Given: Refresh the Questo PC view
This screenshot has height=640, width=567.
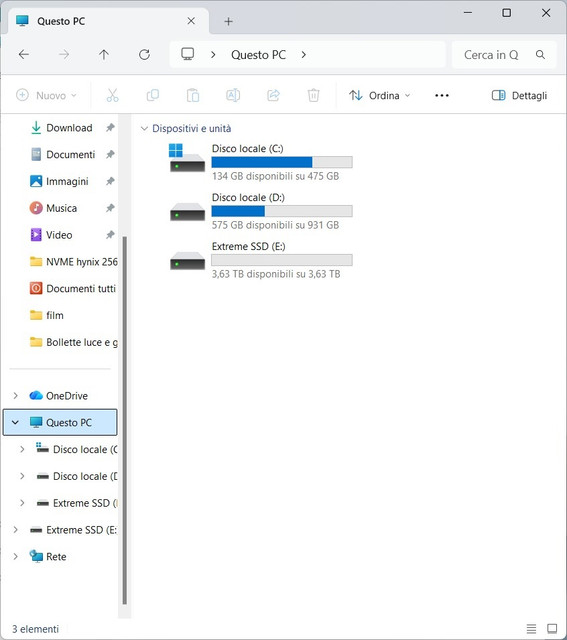Looking at the screenshot, I should coord(144,55).
